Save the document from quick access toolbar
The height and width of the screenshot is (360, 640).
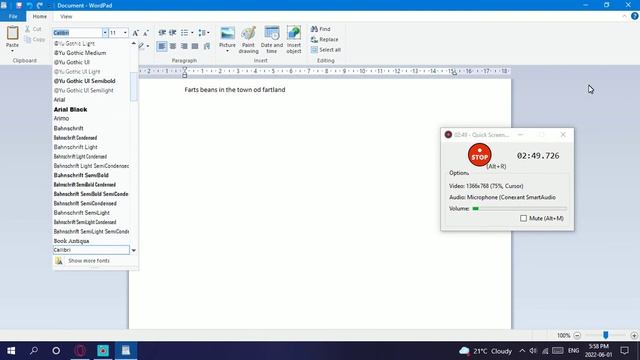(19, 5)
